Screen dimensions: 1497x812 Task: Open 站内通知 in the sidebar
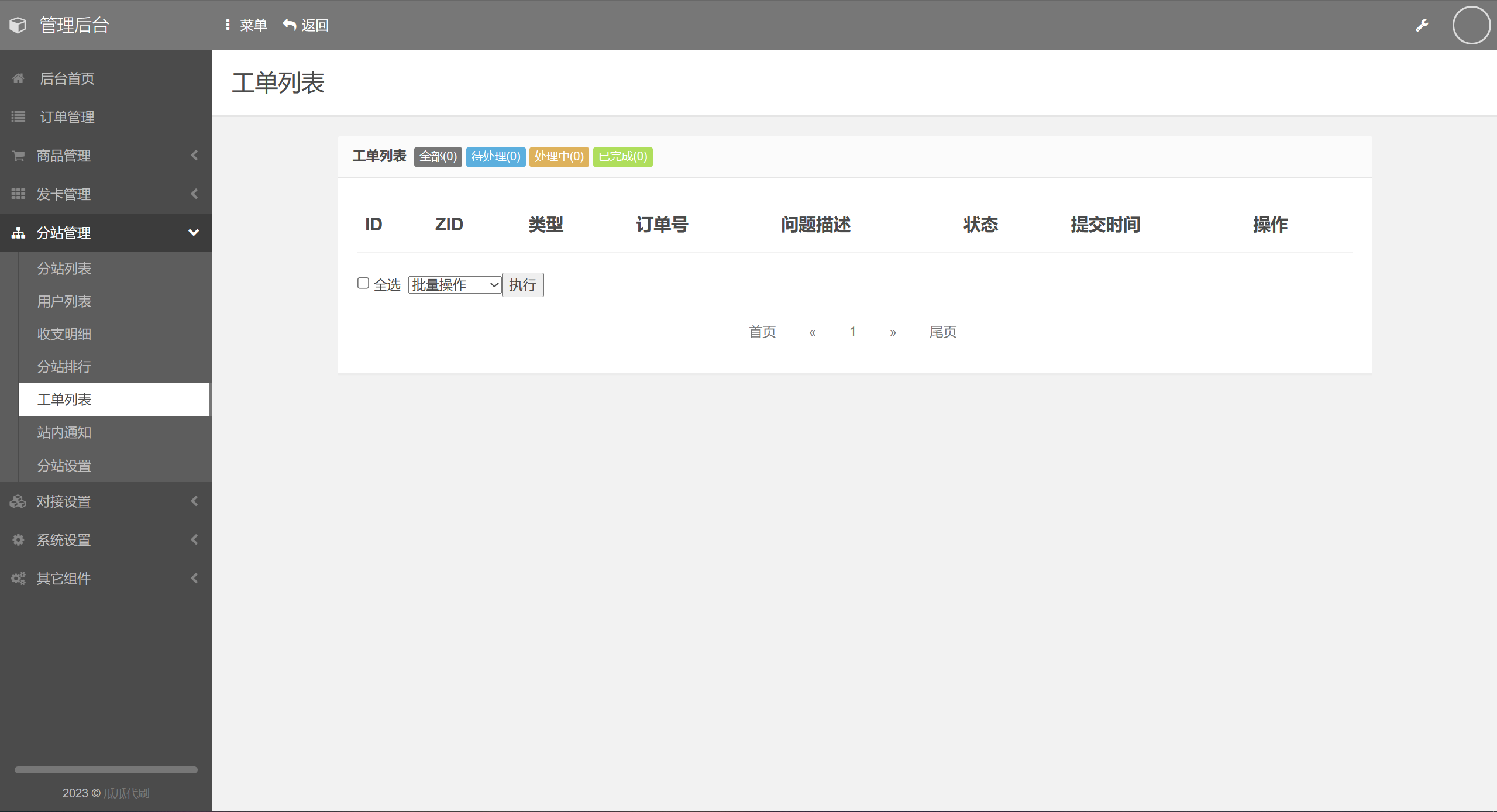click(64, 432)
